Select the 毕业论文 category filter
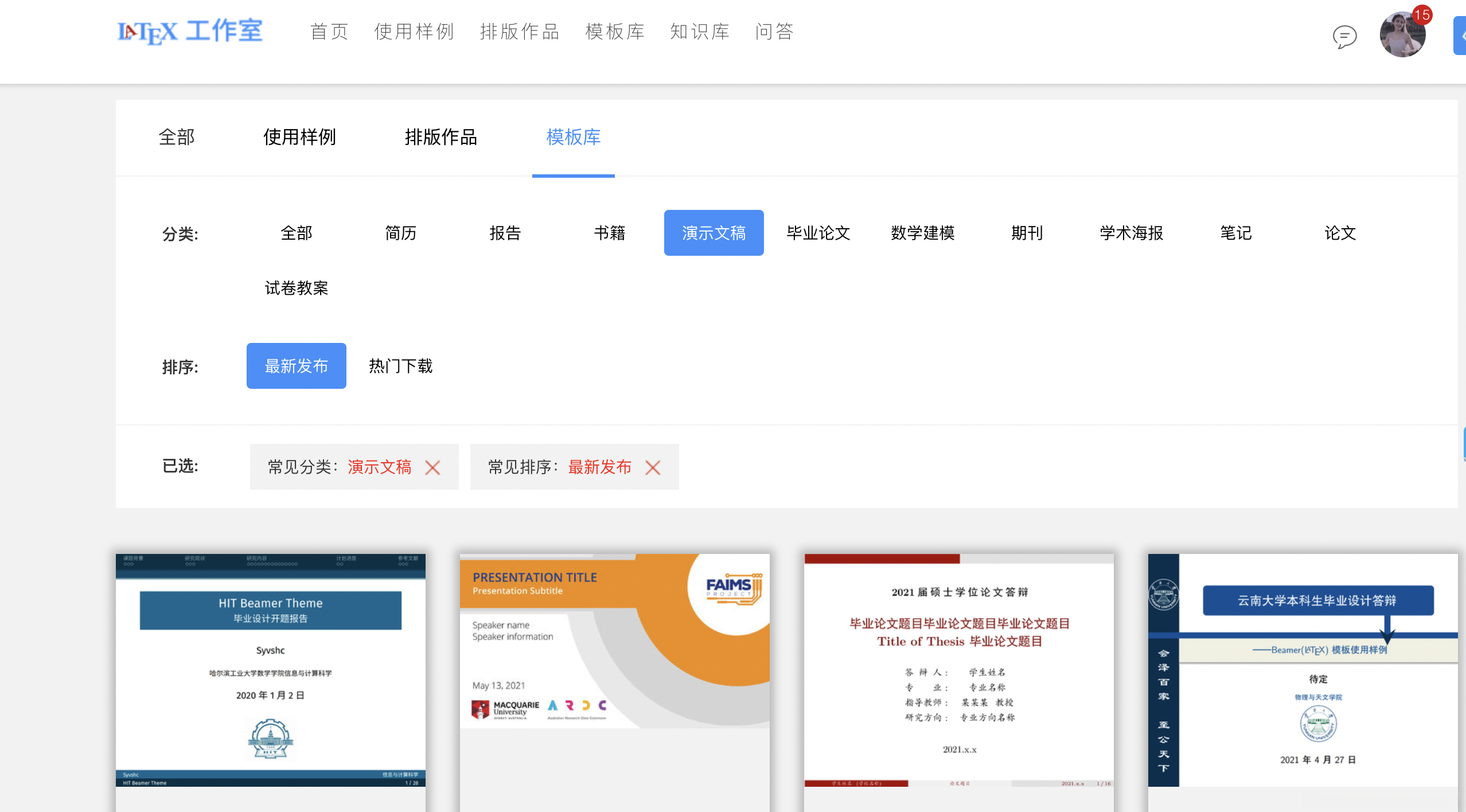This screenshot has height=812, width=1466. coord(818,233)
